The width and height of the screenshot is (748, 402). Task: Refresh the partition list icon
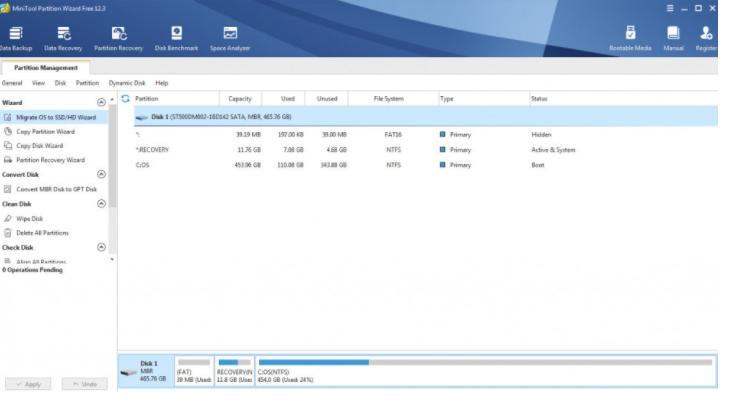coord(125,99)
